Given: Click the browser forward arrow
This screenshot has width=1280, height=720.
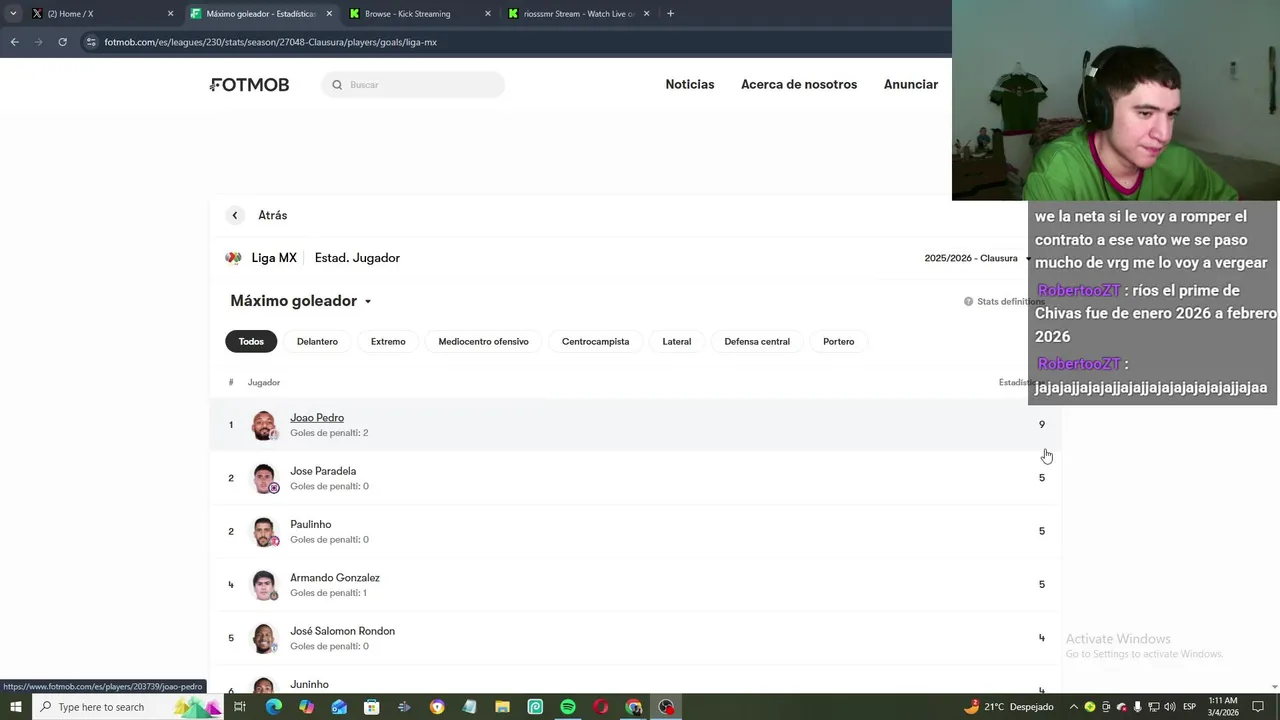Looking at the screenshot, I should [38, 42].
